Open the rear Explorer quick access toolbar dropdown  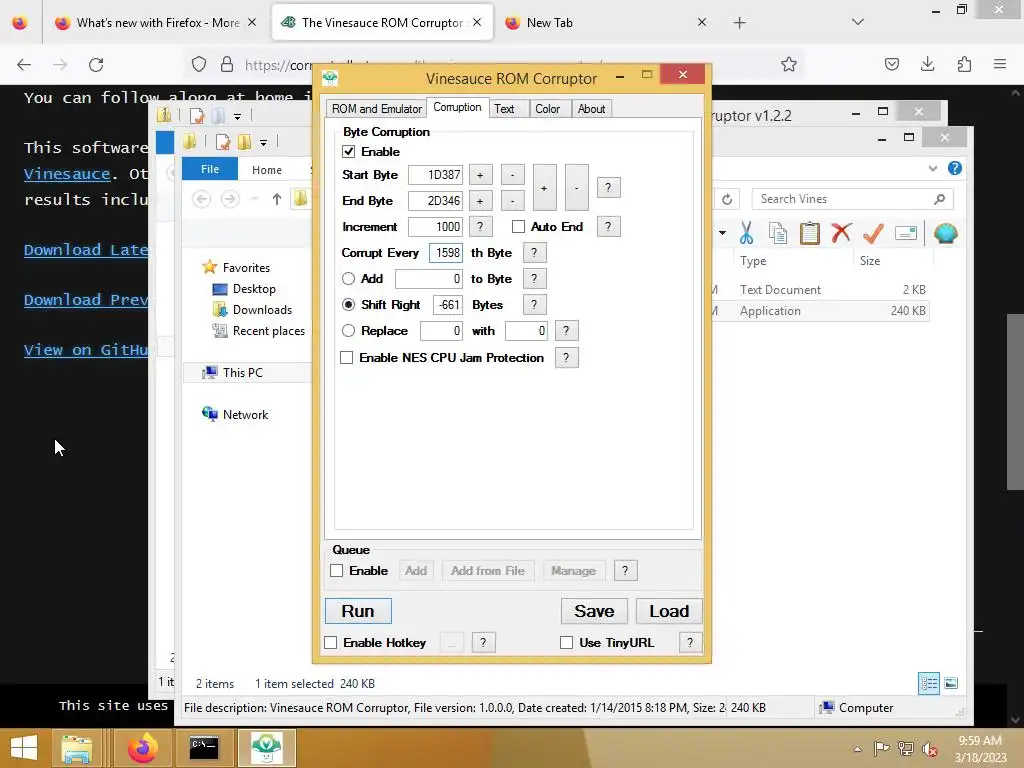click(237, 116)
